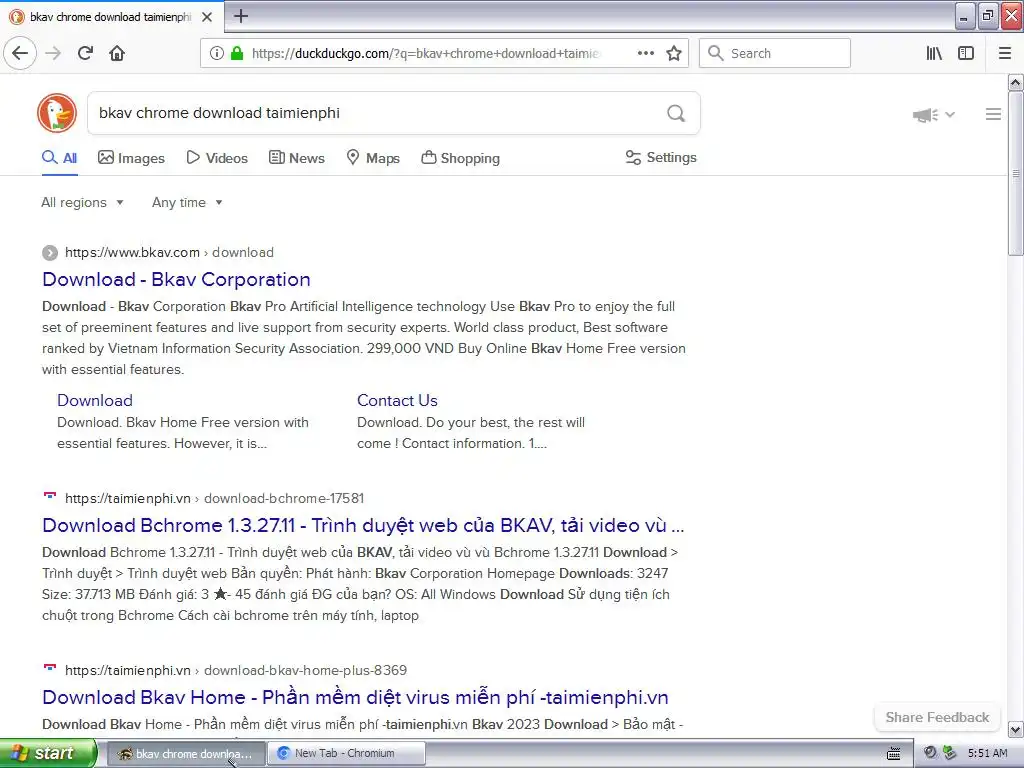The height and width of the screenshot is (768, 1024).
Task: Show site information icon in address bar
Action: [x=216, y=53]
